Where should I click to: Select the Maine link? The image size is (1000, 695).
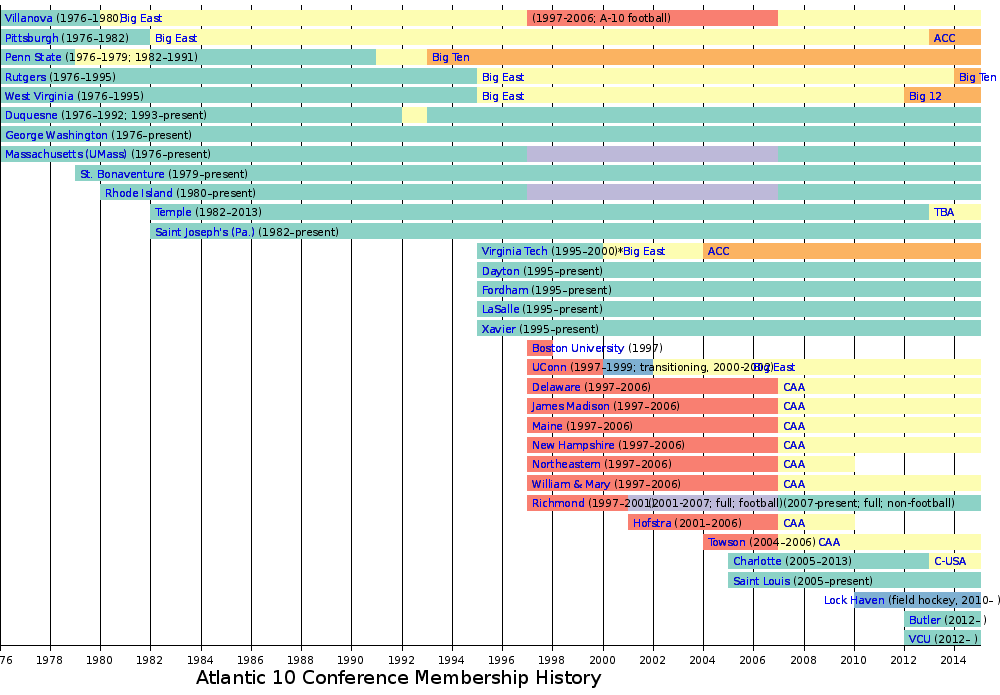[547, 426]
